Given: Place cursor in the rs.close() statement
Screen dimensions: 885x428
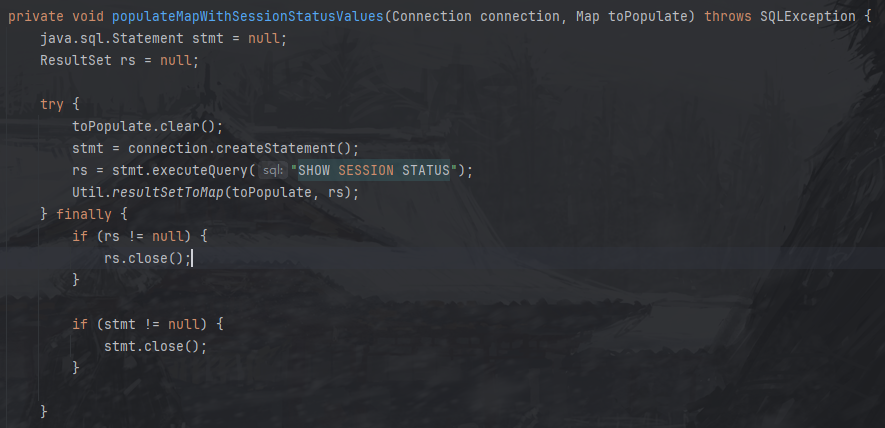Looking at the screenshot, I should click(x=148, y=259).
